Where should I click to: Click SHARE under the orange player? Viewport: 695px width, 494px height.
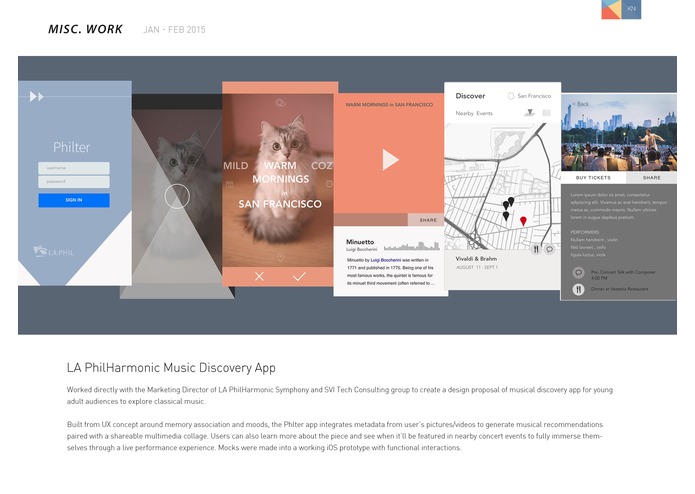tap(428, 220)
